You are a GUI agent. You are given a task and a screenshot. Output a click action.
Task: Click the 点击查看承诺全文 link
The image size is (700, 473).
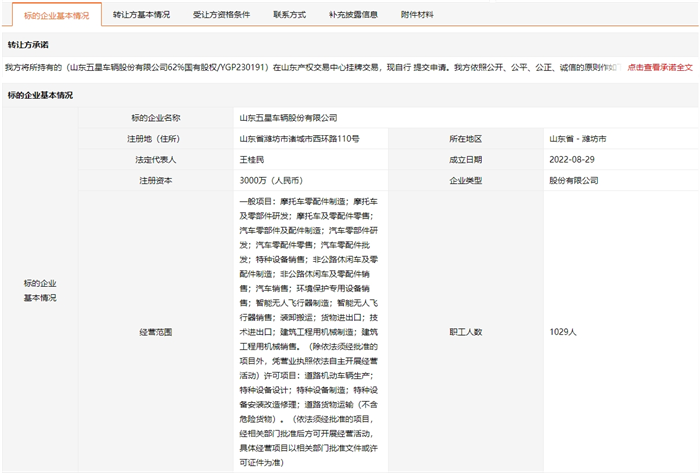(x=660, y=68)
